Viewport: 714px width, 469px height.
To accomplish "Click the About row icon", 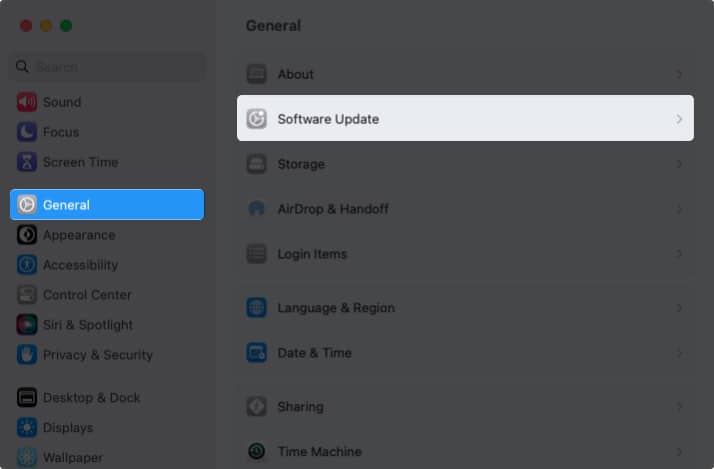I will 256,74.
